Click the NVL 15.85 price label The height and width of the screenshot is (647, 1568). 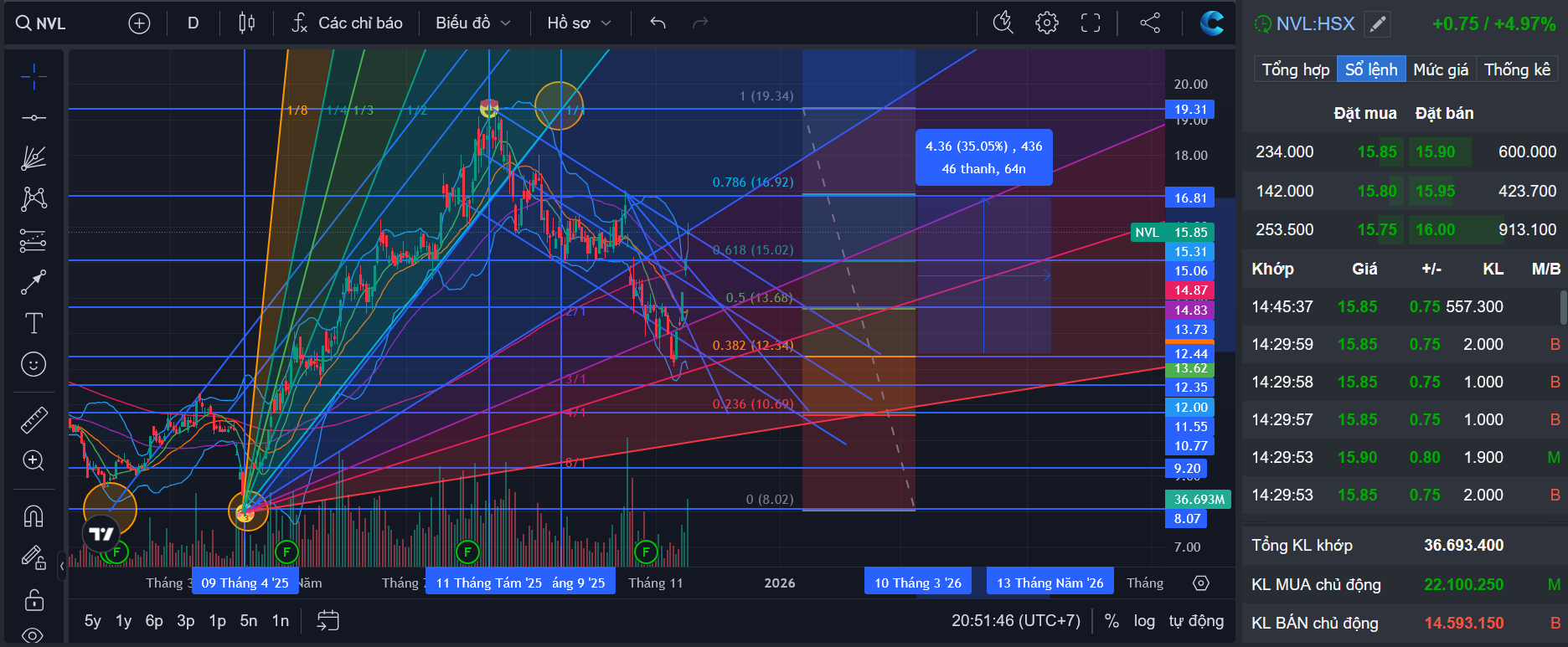1173,232
